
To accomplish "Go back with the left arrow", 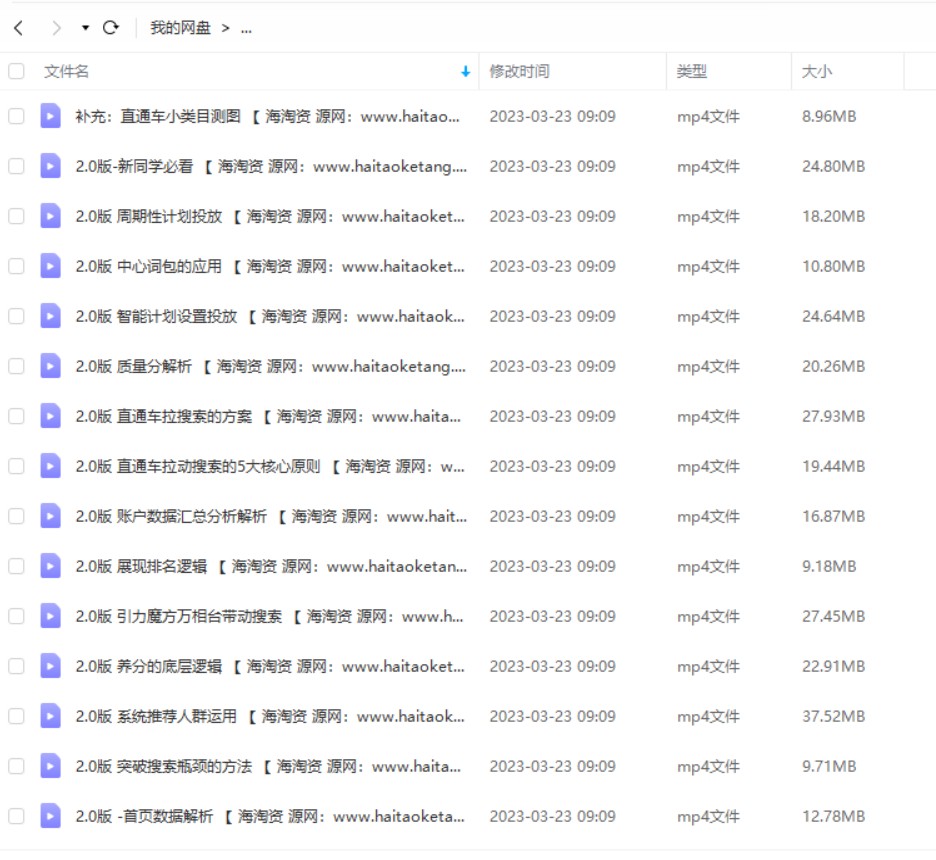I will [x=19, y=28].
